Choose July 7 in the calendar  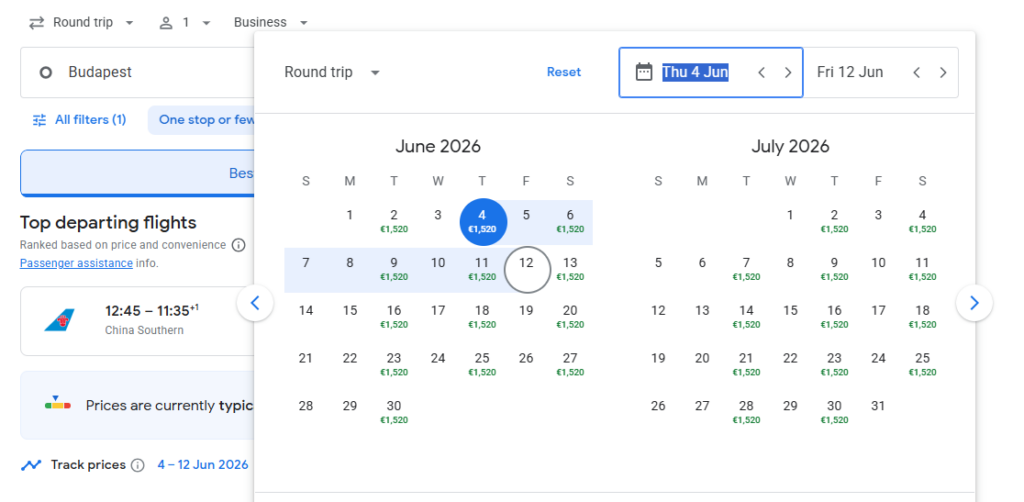(746, 269)
